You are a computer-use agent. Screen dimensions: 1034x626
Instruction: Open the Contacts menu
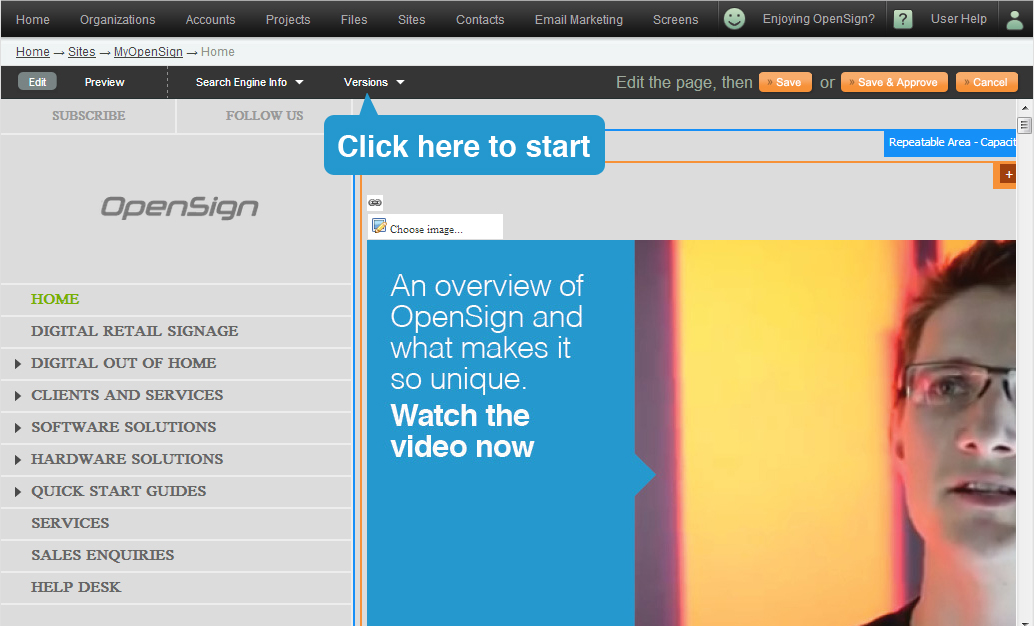pyautogui.click(x=480, y=19)
